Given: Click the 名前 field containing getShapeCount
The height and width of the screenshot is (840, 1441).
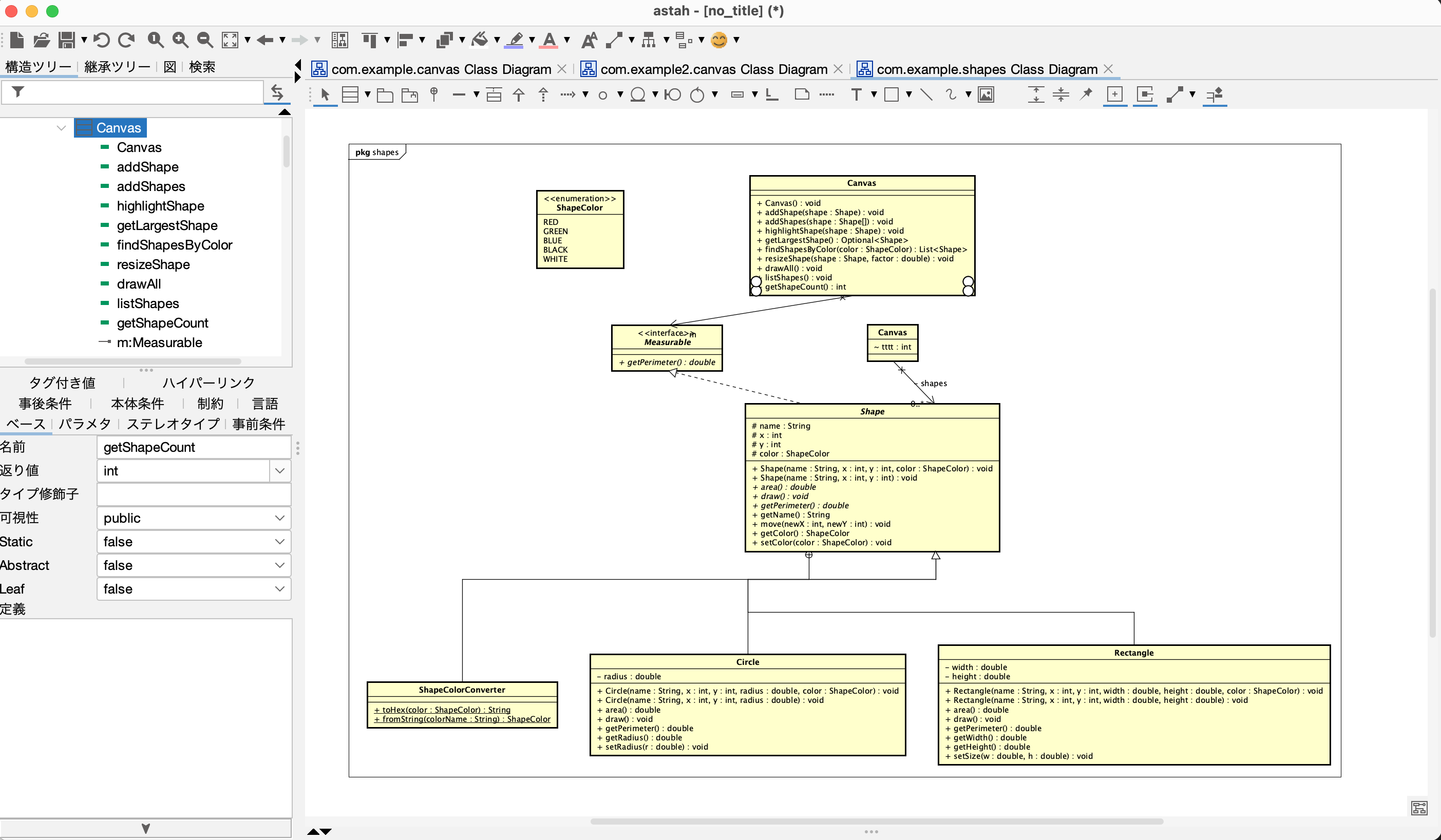Looking at the screenshot, I should [x=194, y=447].
